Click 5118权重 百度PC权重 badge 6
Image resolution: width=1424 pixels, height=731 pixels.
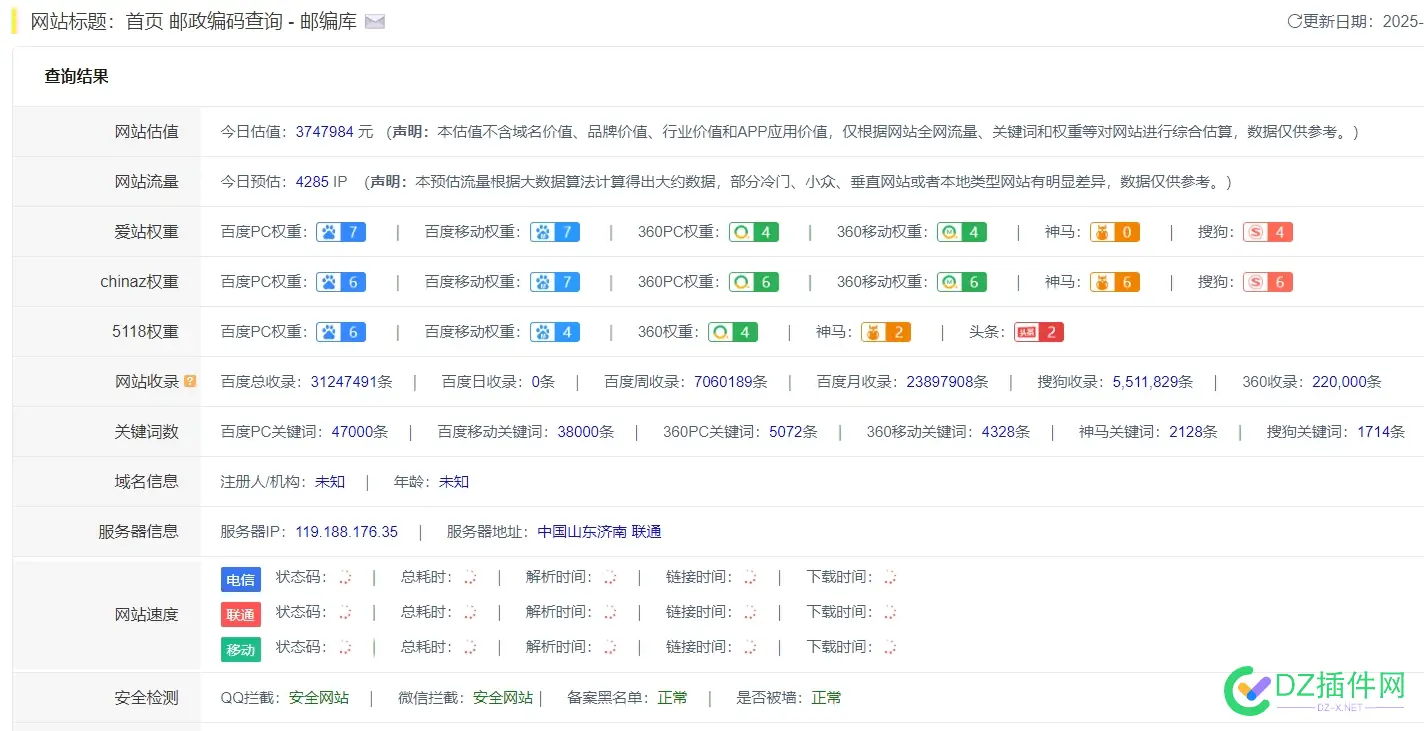[341, 332]
